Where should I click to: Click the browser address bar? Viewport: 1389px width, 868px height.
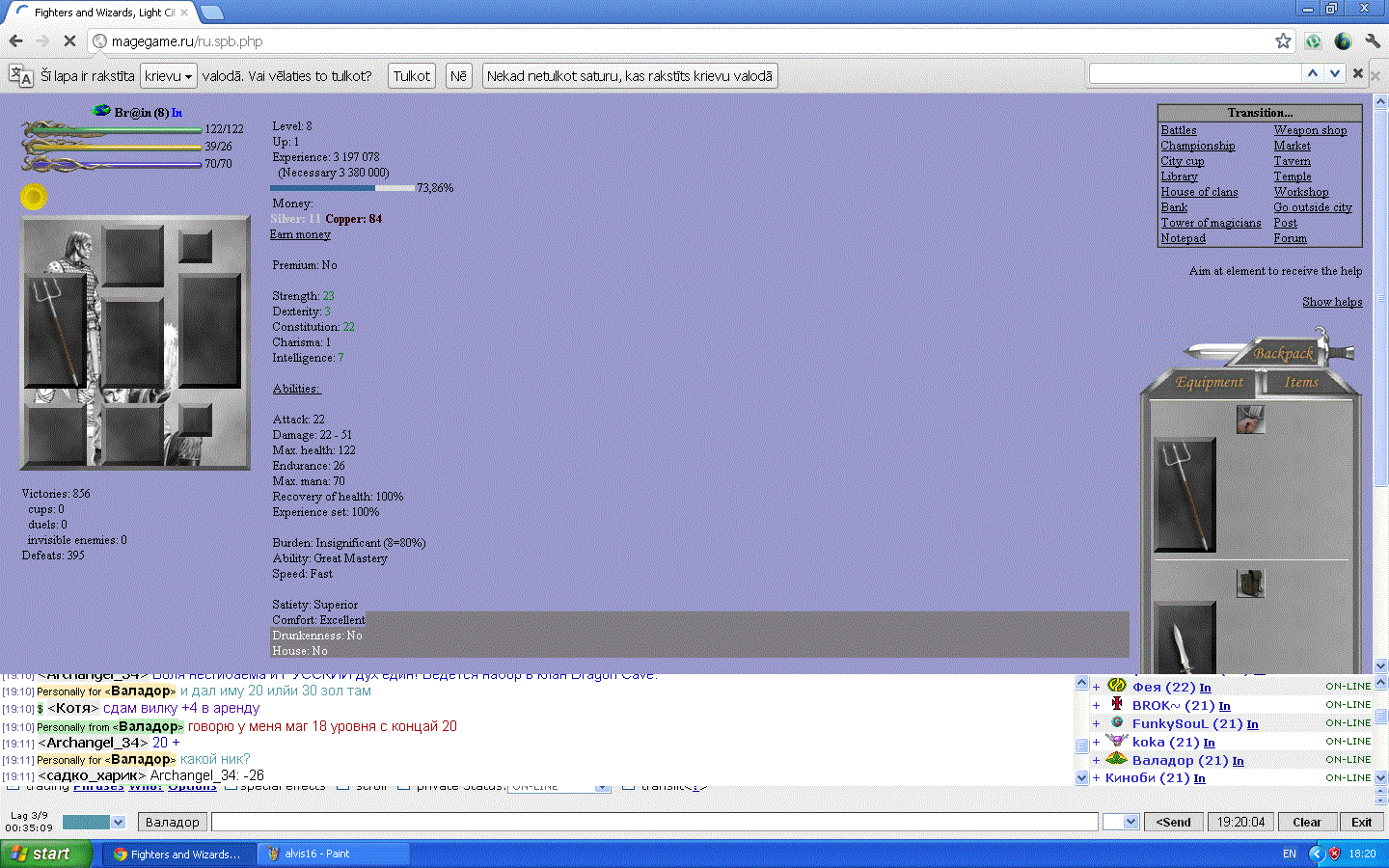690,41
